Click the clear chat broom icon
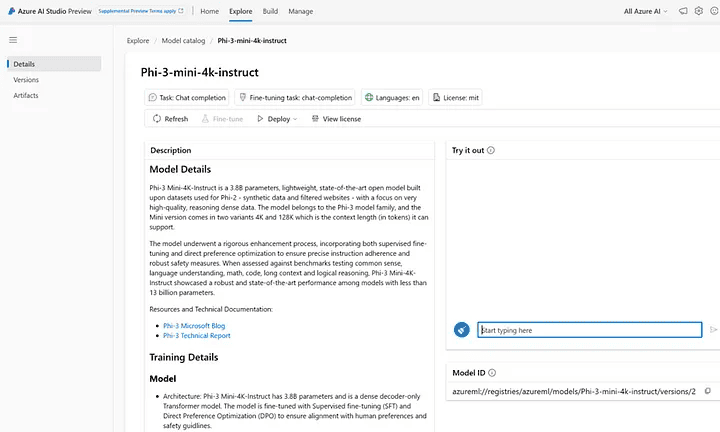The image size is (720, 432). coord(461,330)
